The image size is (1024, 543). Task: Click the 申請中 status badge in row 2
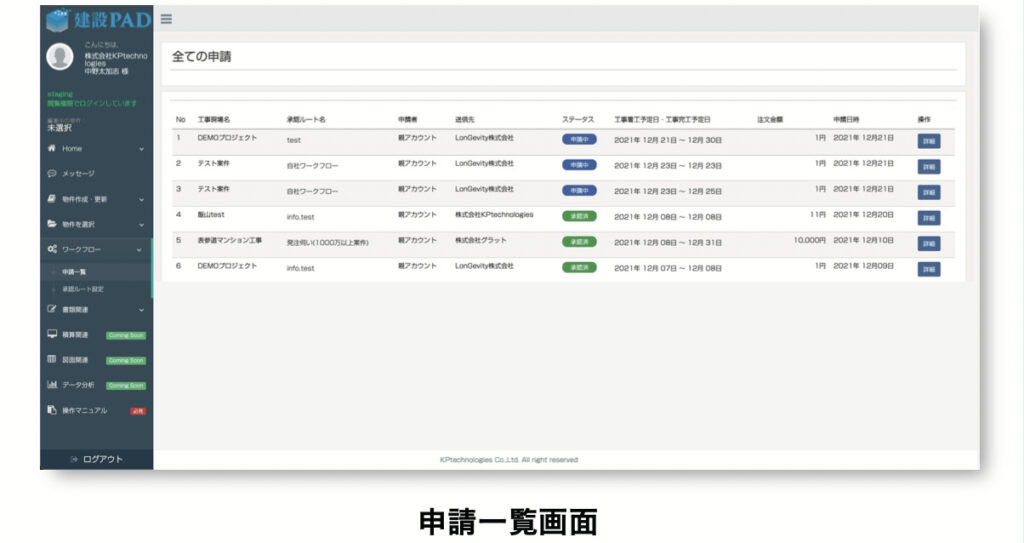coord(579,165)
